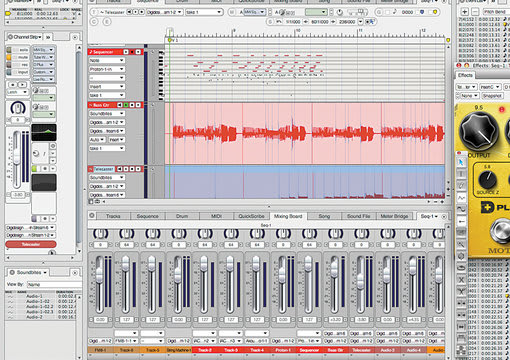Click the Effects tab in the Effects window
The image size is (510, 360).
tap(465, 75)
